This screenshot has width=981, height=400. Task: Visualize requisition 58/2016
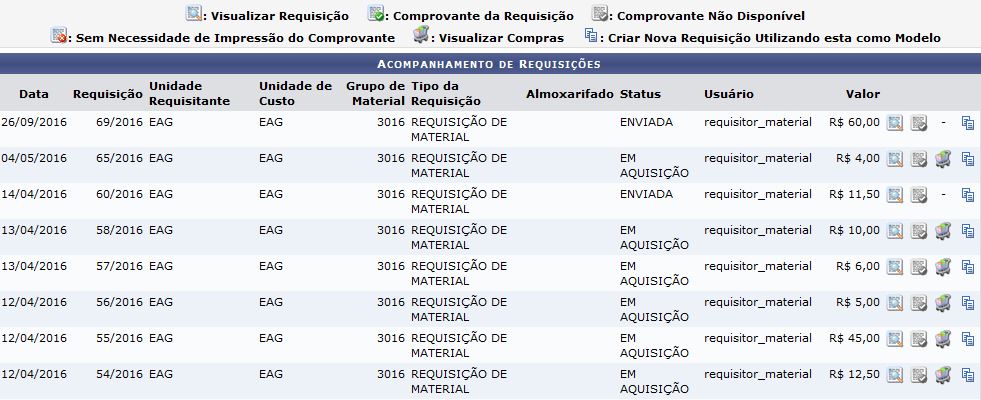tap(895, 231)
